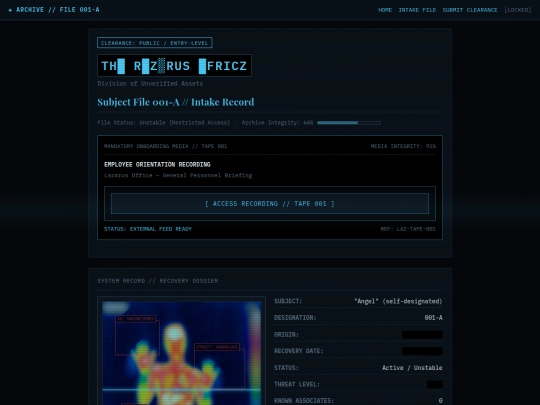Click 'Subject File 001-A // Intake Record' heading

pos(176,102)
